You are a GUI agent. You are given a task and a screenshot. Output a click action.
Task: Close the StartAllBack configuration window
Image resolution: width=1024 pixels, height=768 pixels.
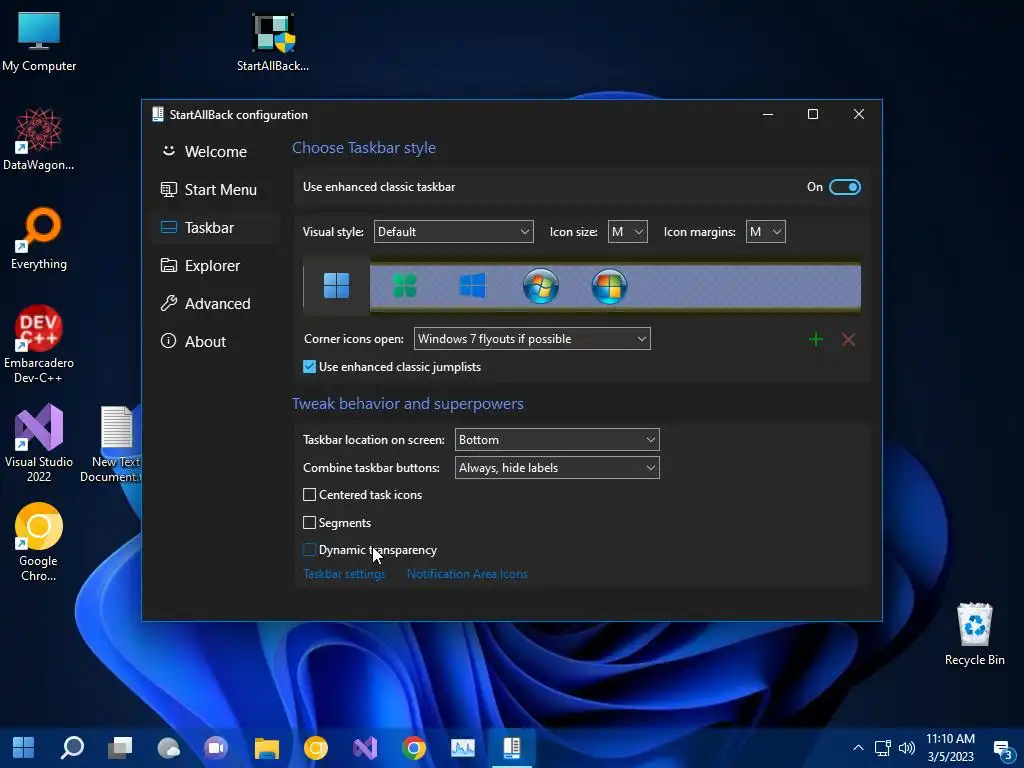tap(859, 114)
